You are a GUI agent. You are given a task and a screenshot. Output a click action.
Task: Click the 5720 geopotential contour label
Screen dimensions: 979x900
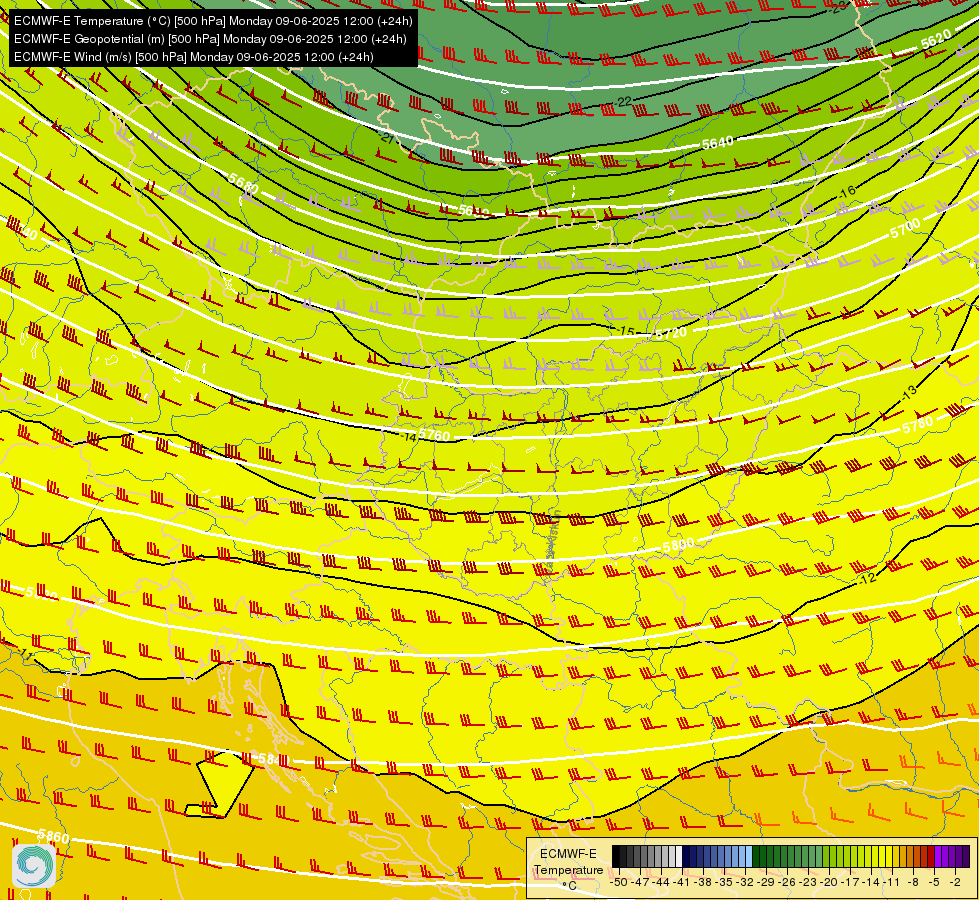click(x=671, y=333)
